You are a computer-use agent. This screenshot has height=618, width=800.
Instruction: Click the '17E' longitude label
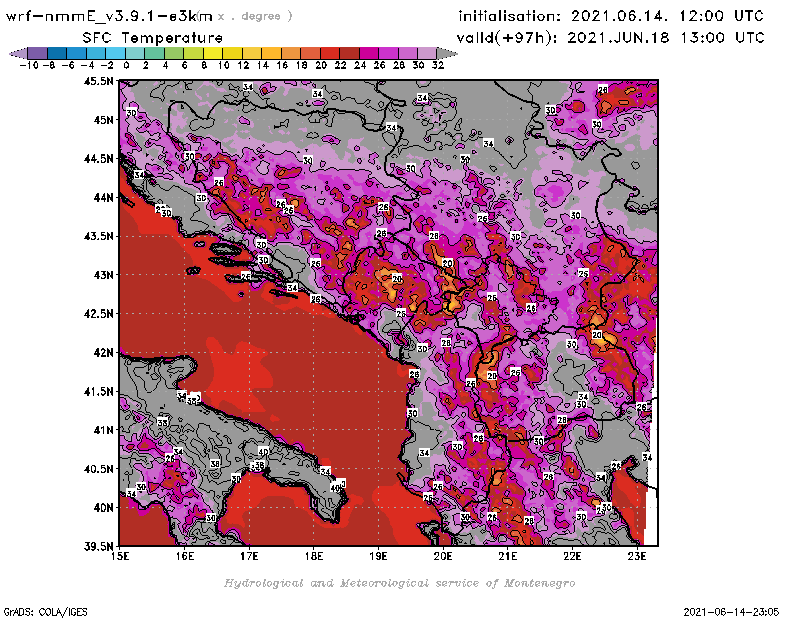(249, 556)
